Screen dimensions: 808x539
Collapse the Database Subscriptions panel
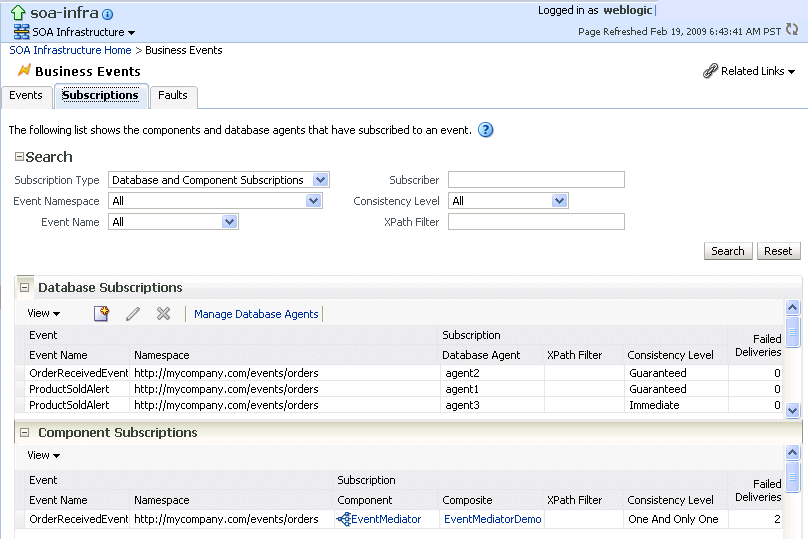pos(25,288)
